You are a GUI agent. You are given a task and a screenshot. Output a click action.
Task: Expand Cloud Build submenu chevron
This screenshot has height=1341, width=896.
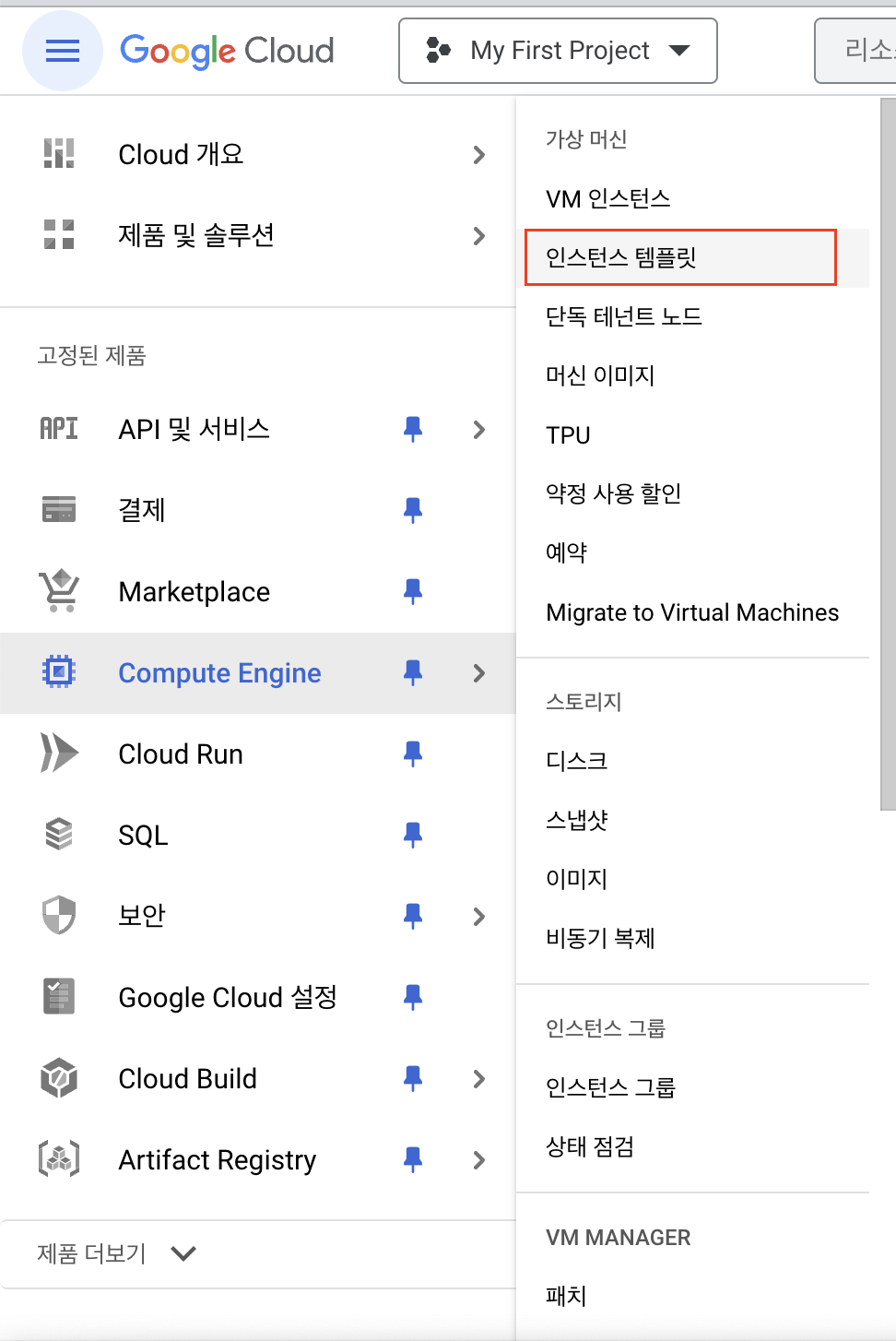478,1079
